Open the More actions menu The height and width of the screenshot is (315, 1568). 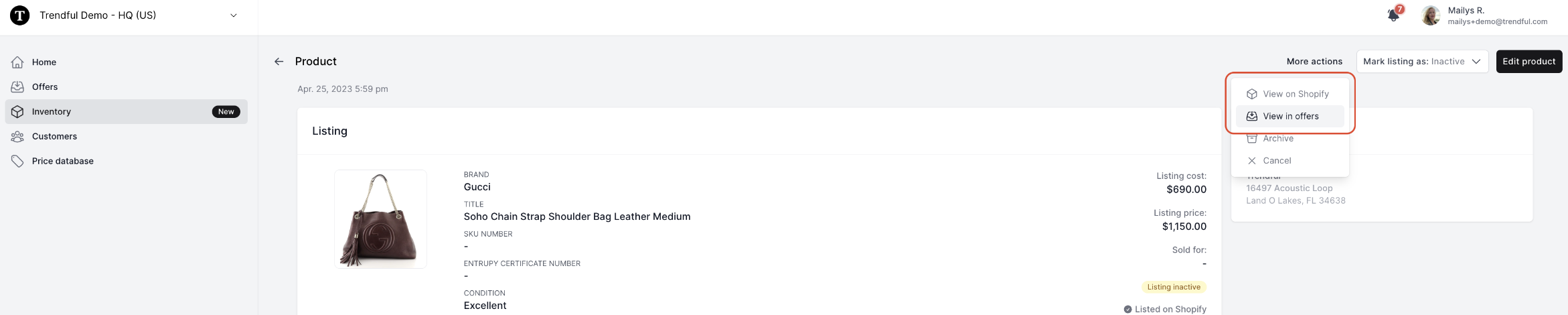click(1314, 62)
